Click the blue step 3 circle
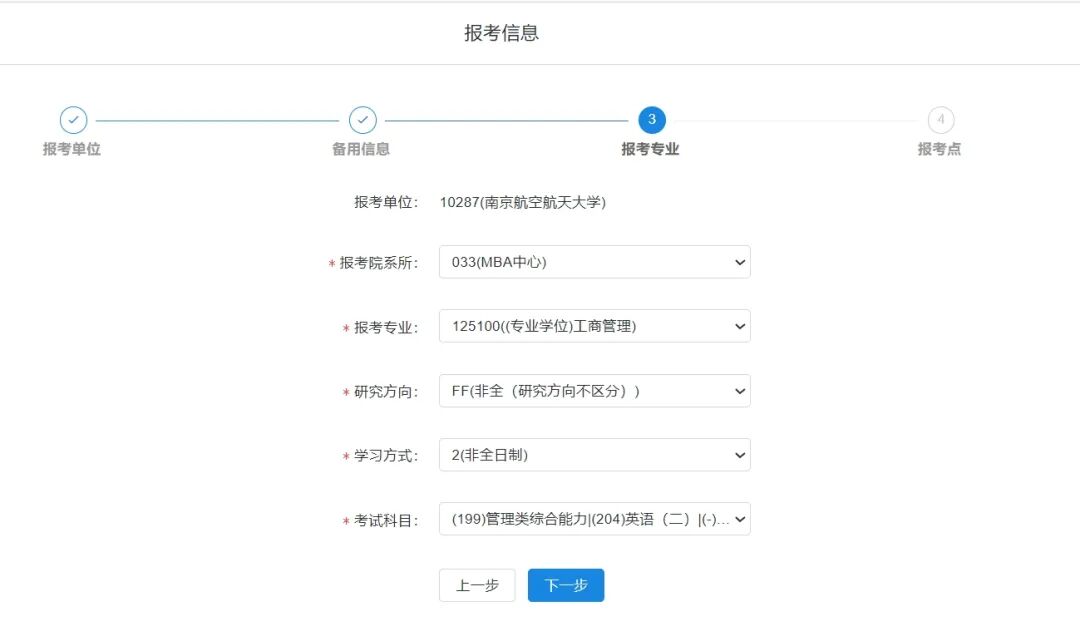1080x641 pixels. click(652, 120)
